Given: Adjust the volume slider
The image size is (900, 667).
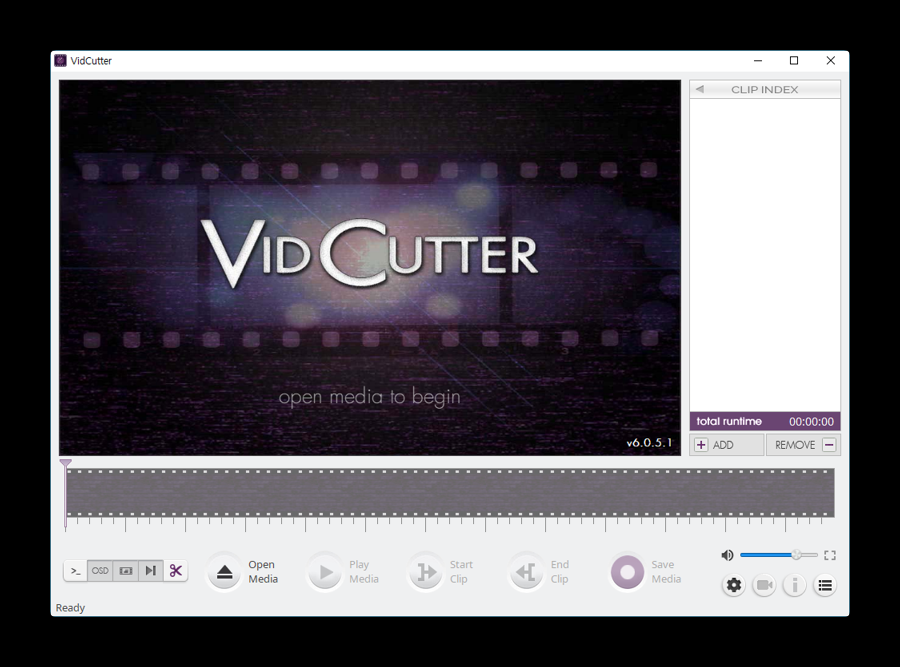Looking at the screenshot, I should [779, 555].
